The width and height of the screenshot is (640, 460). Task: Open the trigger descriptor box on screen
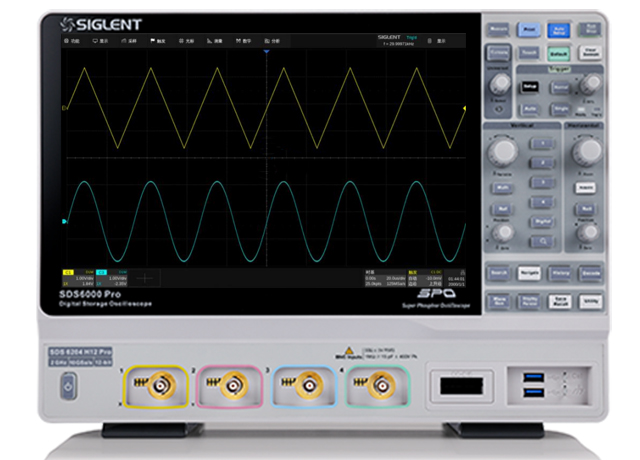point(425,278)
